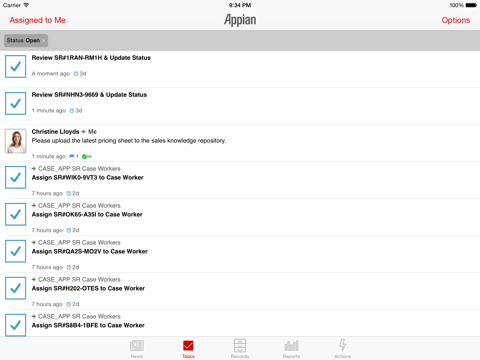
Task: Click the 3d deadline clock icon for SR#1RAN-RM1H
Action: [76, 74]
